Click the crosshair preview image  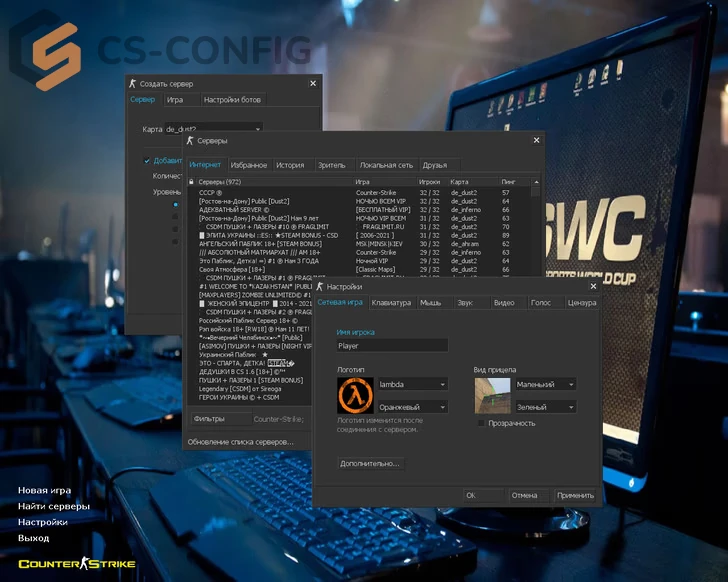[490, 395]
